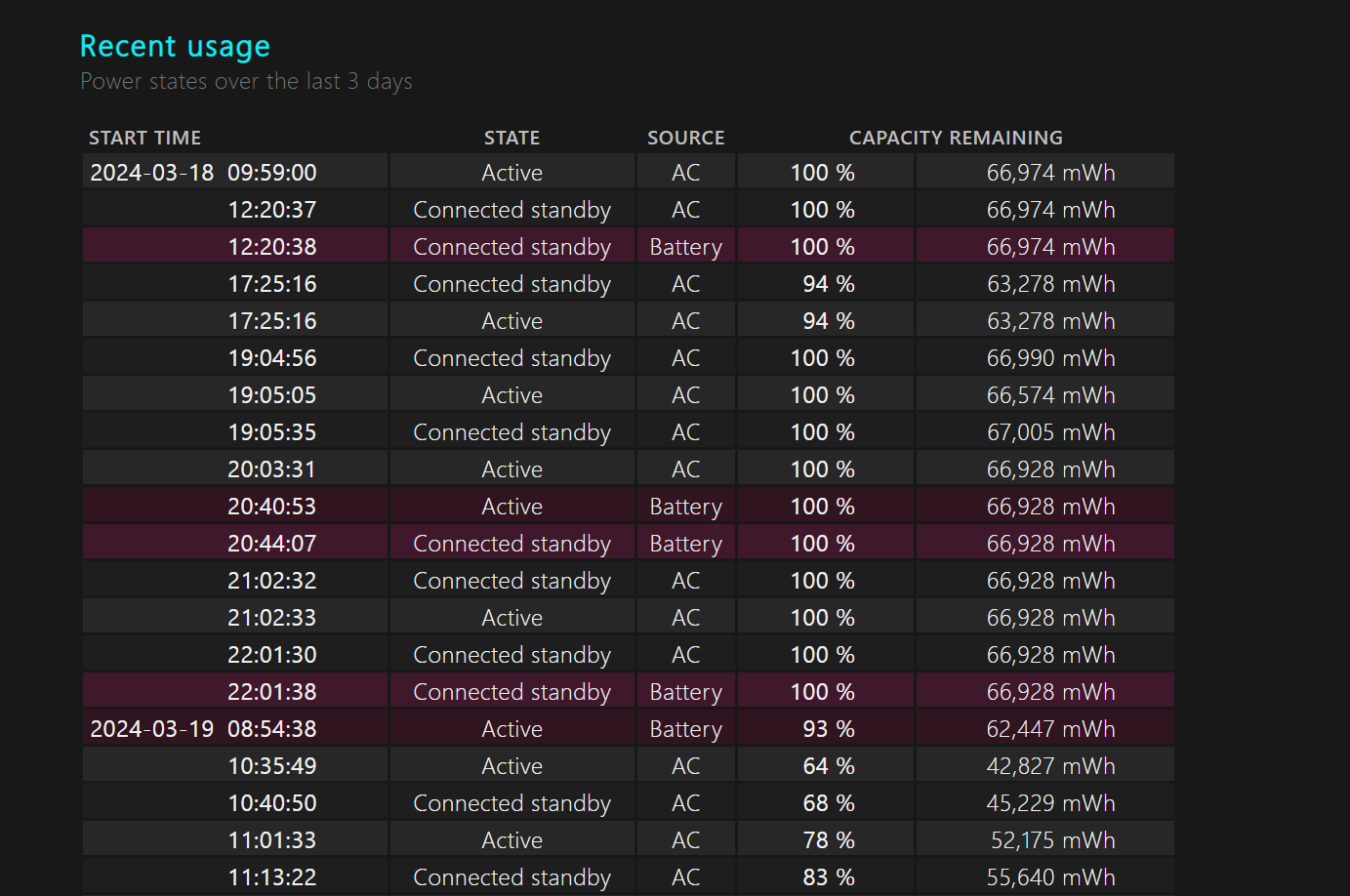This screenshot has height=896, width=1350.
Task: Click the 12:20:38 Battery source cell
Action: click(685, 247)
